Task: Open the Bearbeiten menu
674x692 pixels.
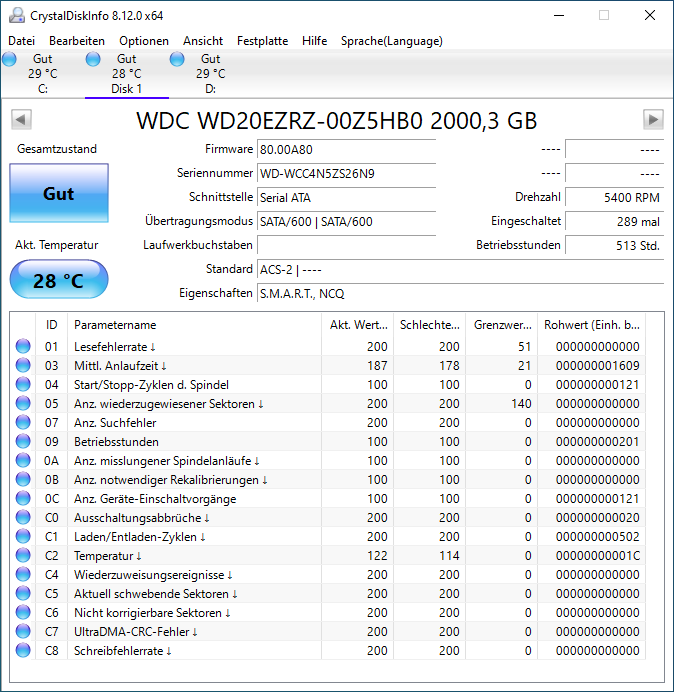Action: pyautogui.click(x=77, y=41)
